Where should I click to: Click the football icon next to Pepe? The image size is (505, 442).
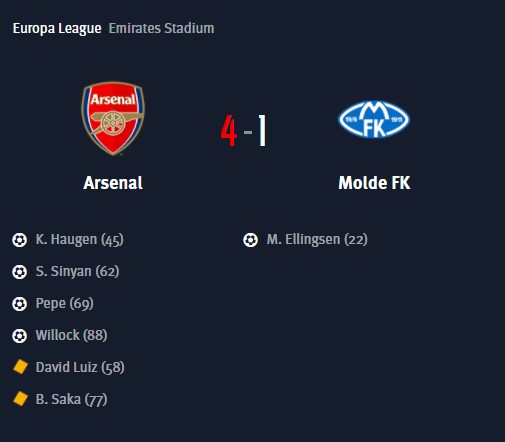[x=19, y=304]
